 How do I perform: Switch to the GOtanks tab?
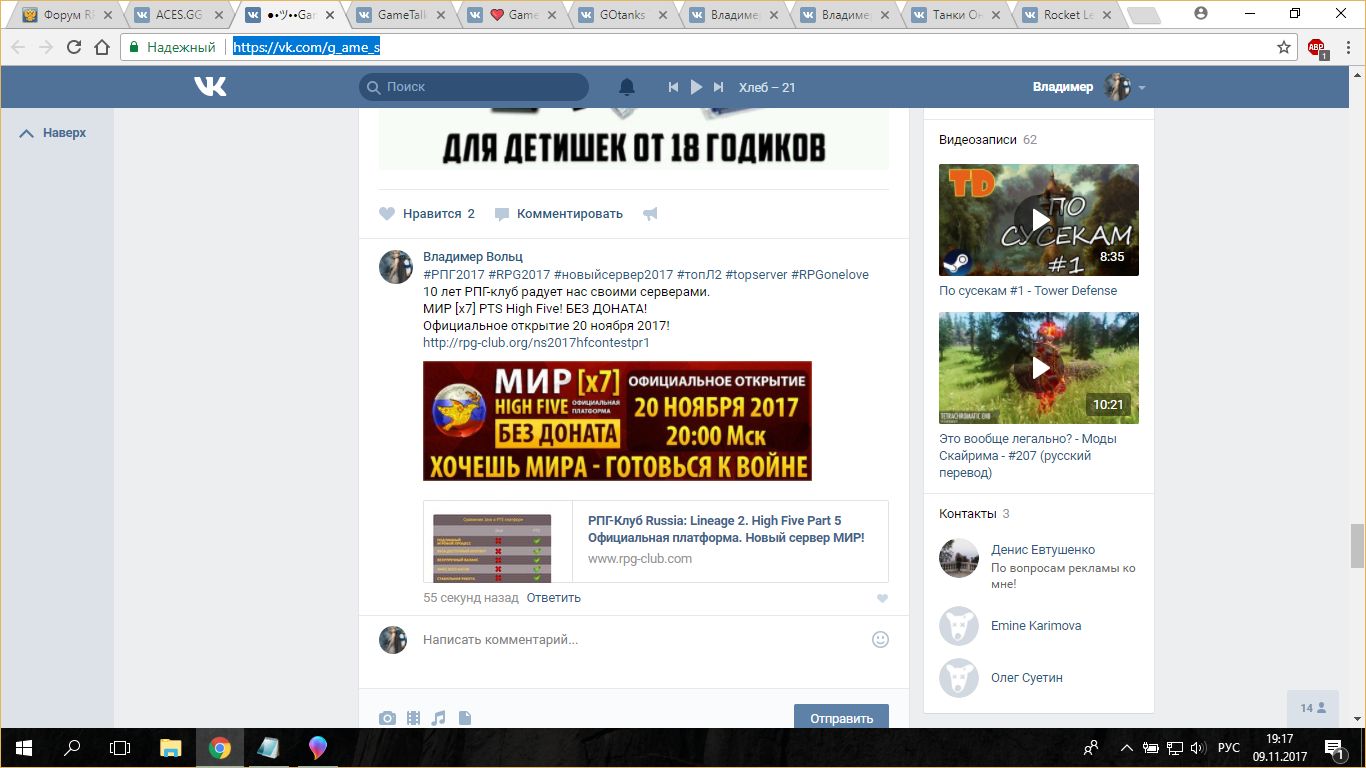point(624,15)
